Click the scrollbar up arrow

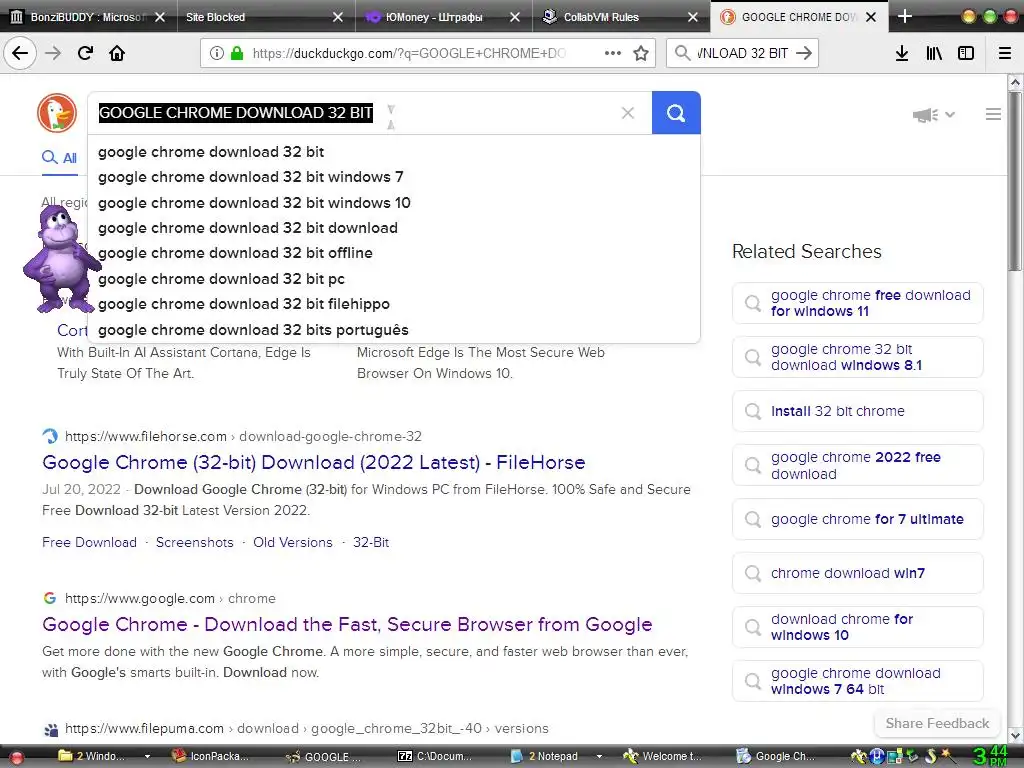pos(1014,82)
